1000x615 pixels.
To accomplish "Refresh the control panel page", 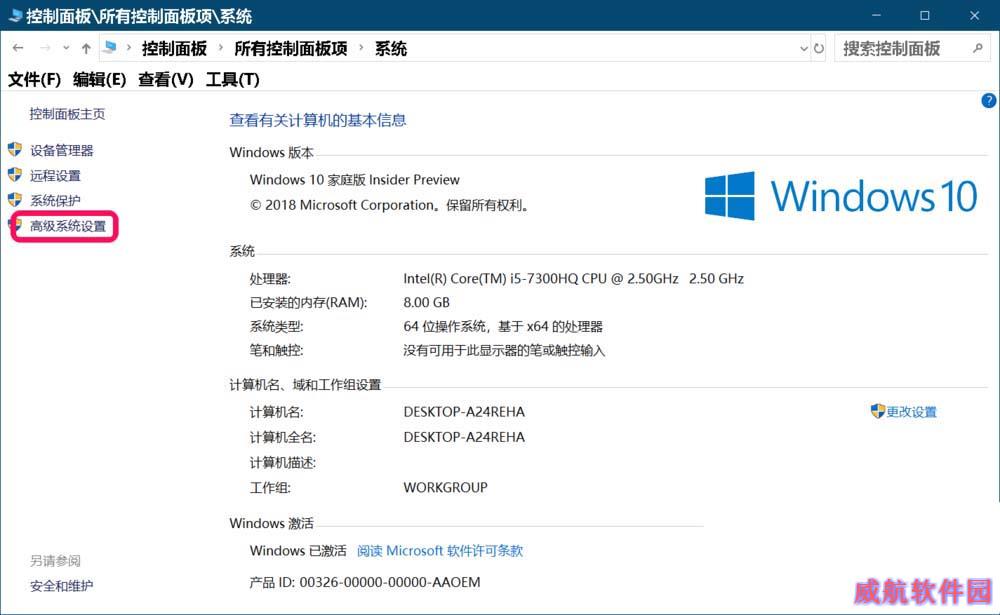I will click(819, 48).
